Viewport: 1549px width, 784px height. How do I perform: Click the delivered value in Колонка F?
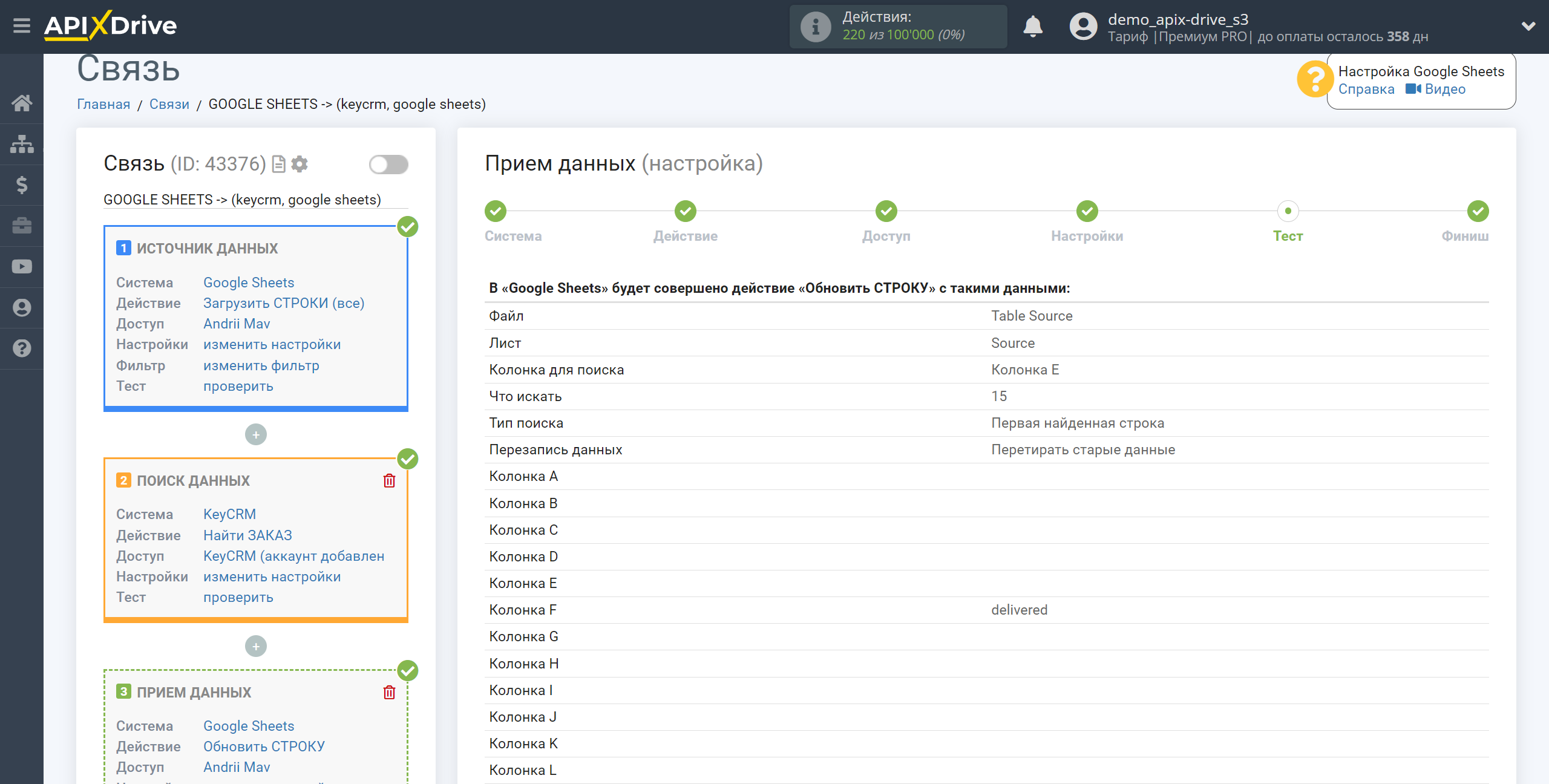(x=1019, y=610)
